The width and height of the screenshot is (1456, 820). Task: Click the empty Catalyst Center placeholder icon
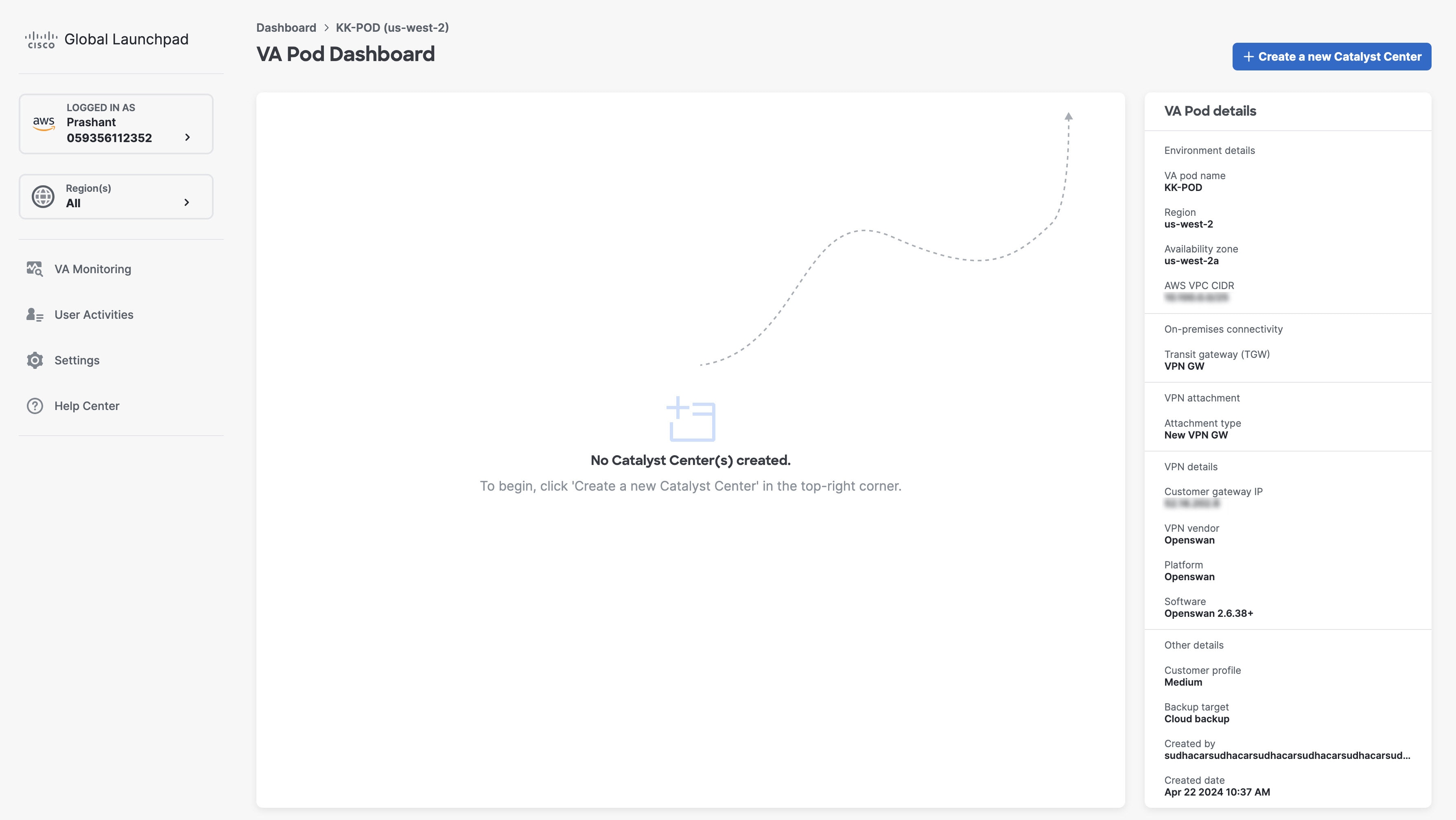coord(691,419)
